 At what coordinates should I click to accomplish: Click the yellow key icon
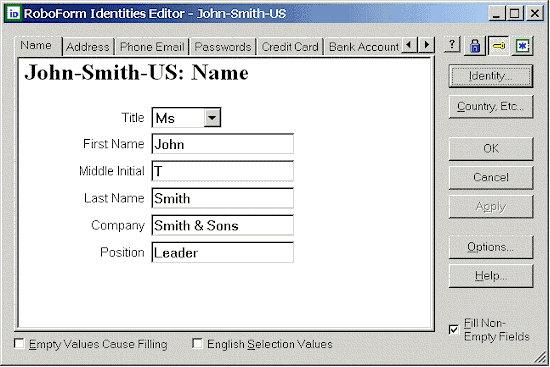[x=499, y=46]
